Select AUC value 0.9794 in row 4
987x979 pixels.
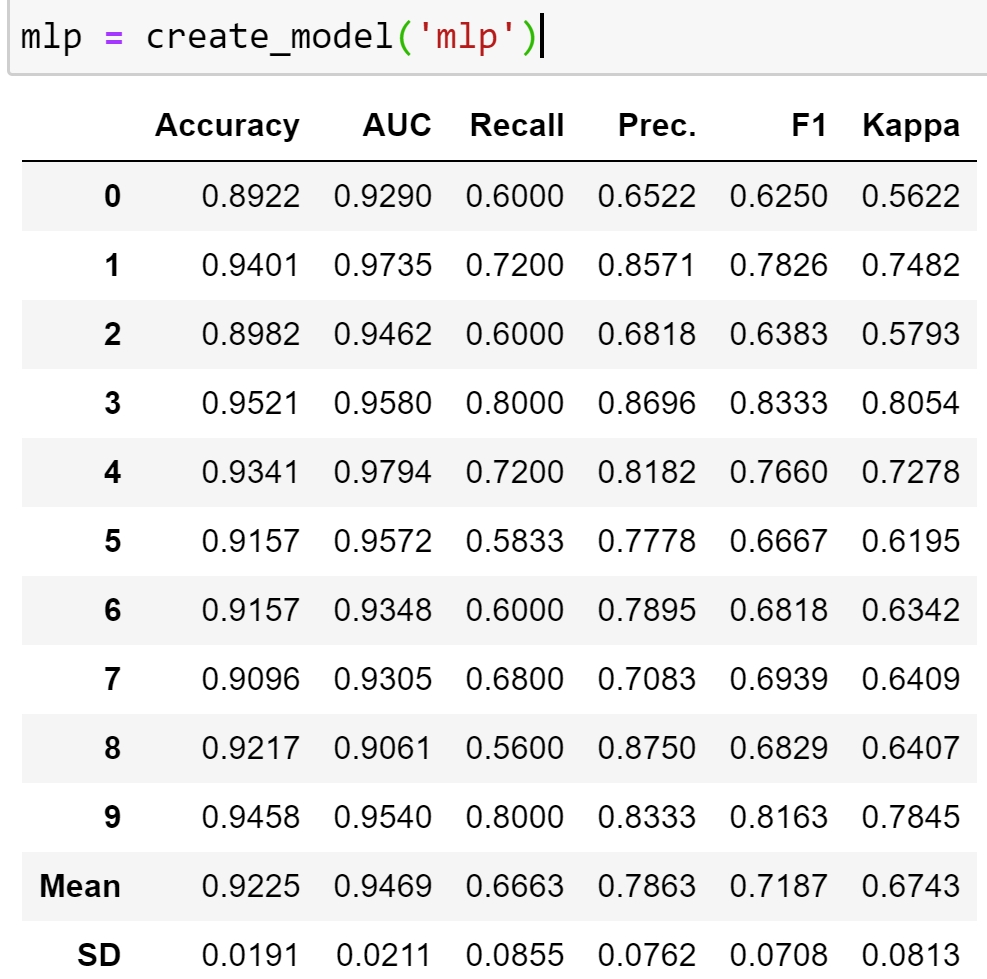click(x=383, y=472)
